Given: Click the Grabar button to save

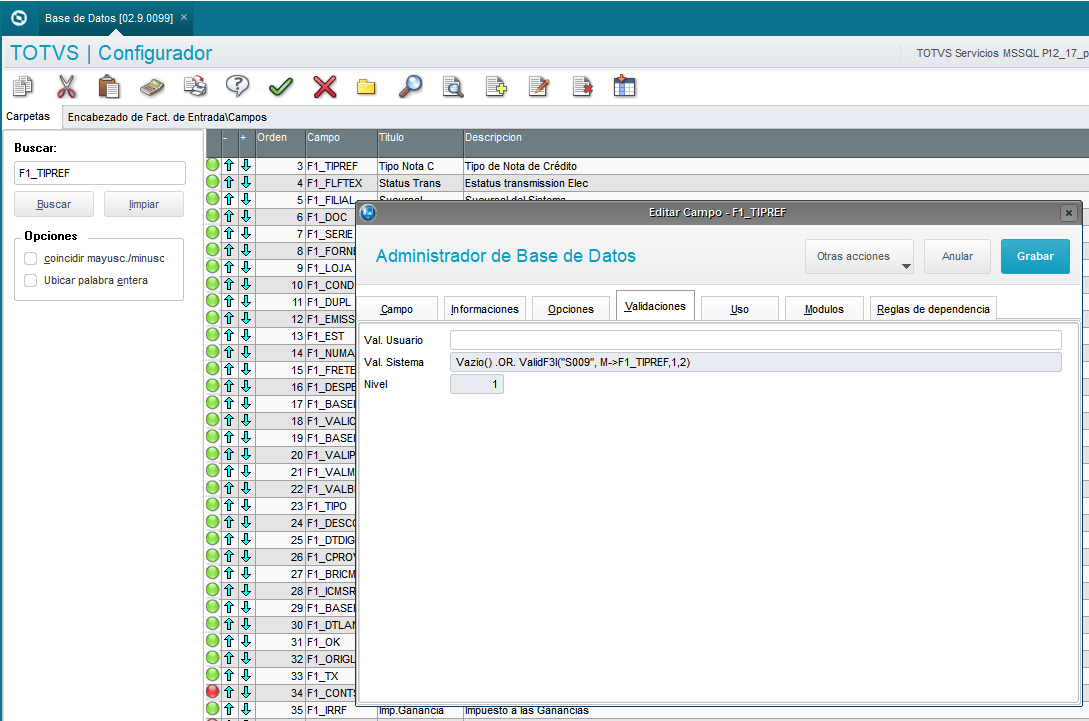Looking at the screenshot, I should [x=1036, y=256].
